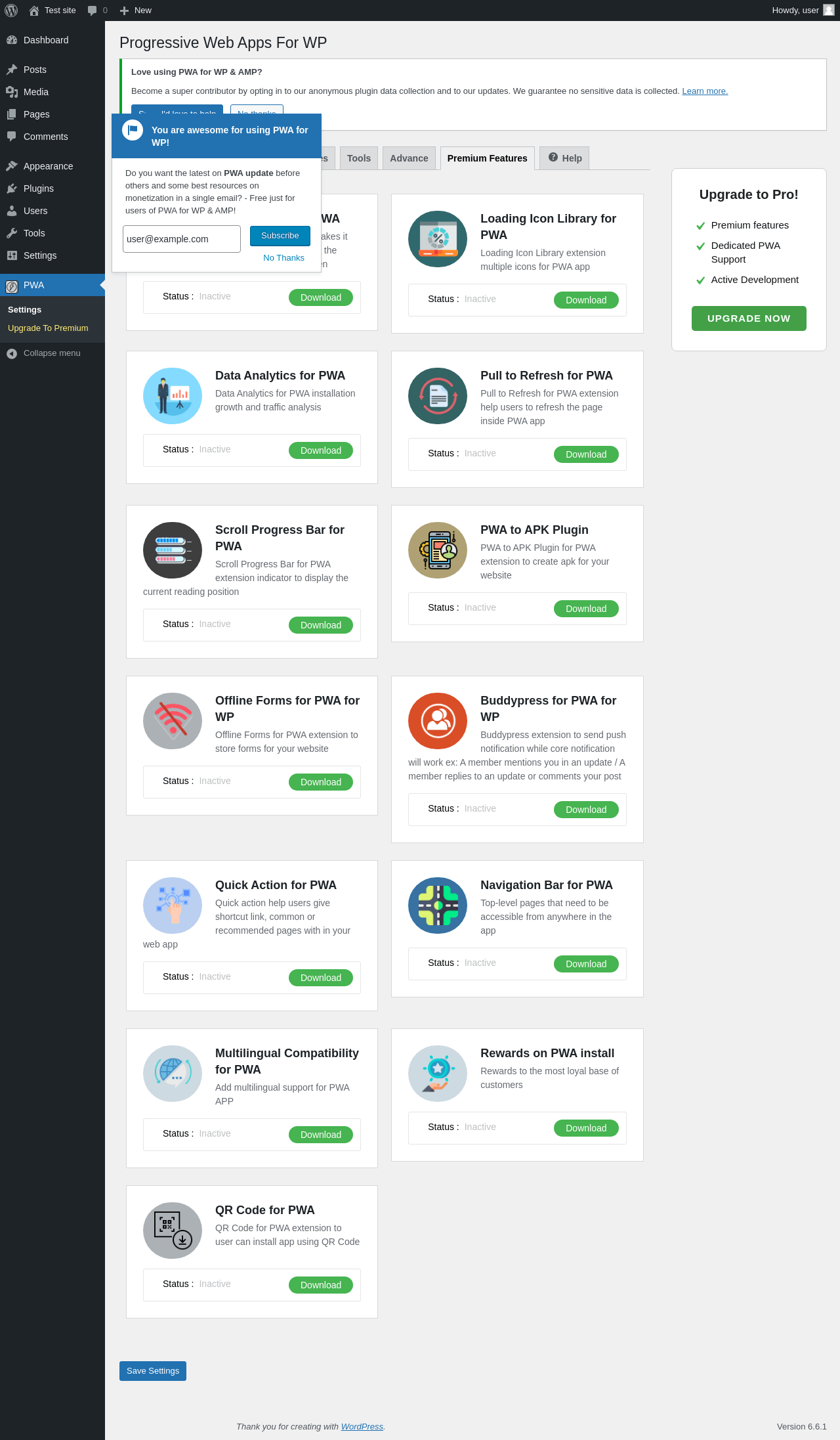Click the Rewards on PWA install icon
840x1440 pixels.
(x=438, y=1074)
